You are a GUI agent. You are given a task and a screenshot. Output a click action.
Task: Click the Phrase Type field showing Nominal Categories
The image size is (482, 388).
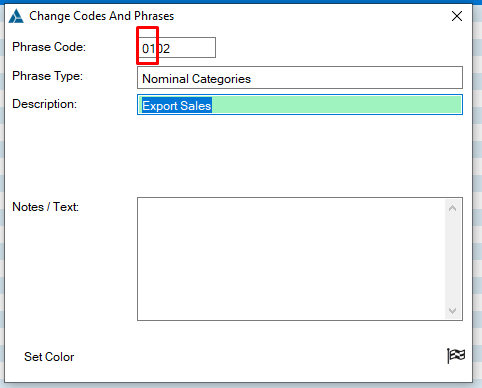[x=300, y=77]
